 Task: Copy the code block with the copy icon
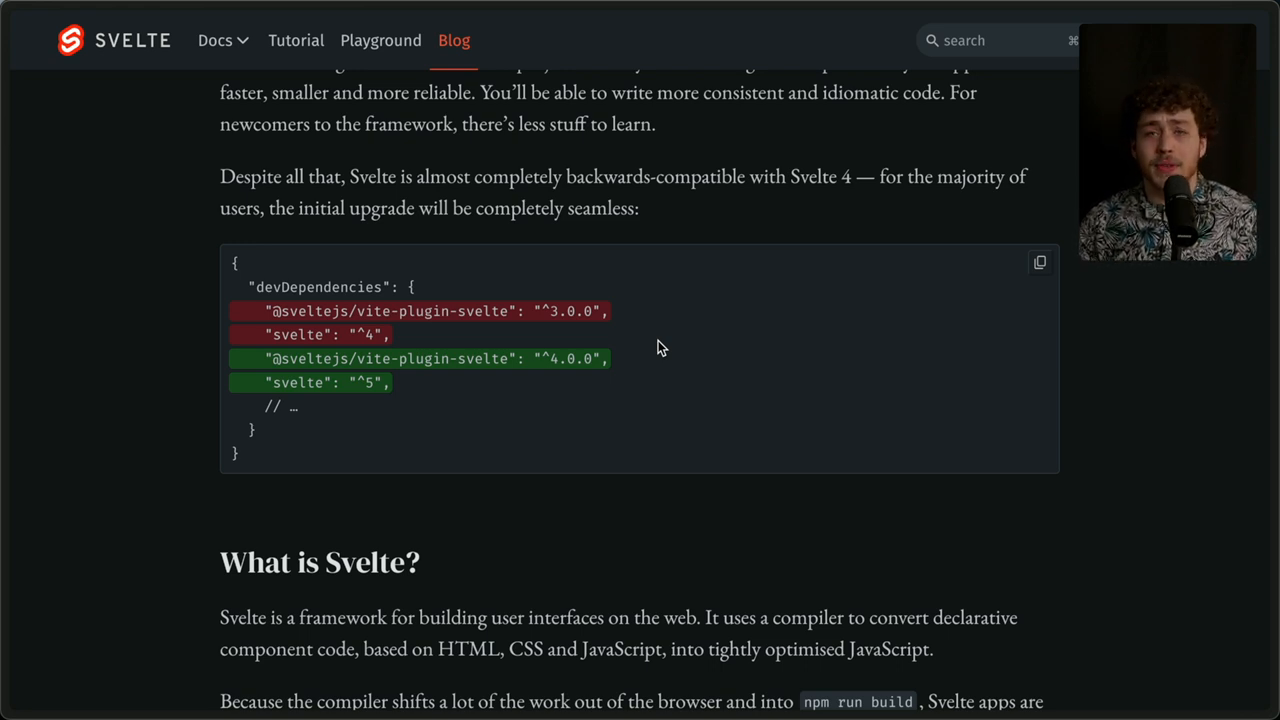[x=1040, y=262]
